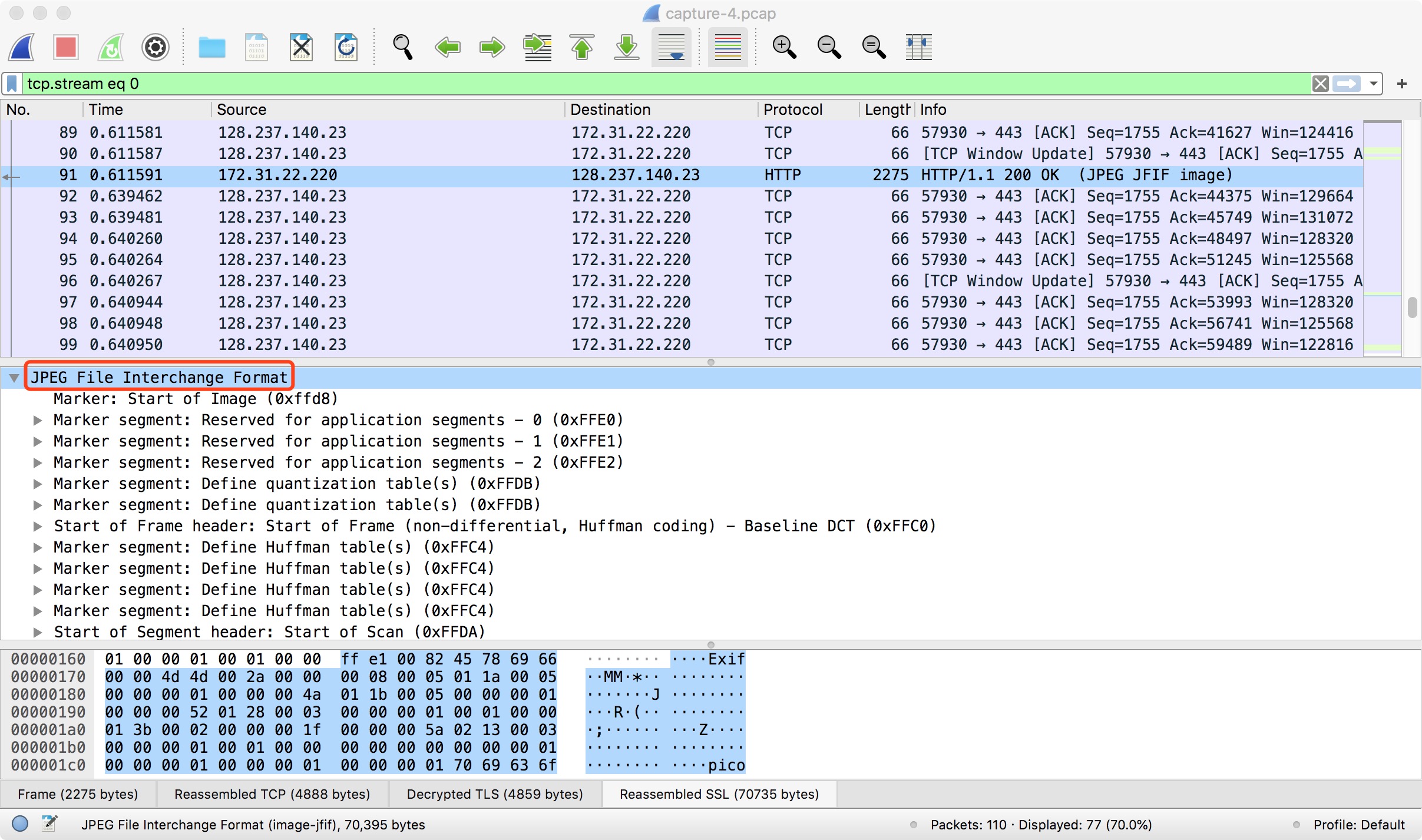Viewport: 1422px width, 840px height.
Task: Find a packet magnifier icon
Action: (403, 47)
